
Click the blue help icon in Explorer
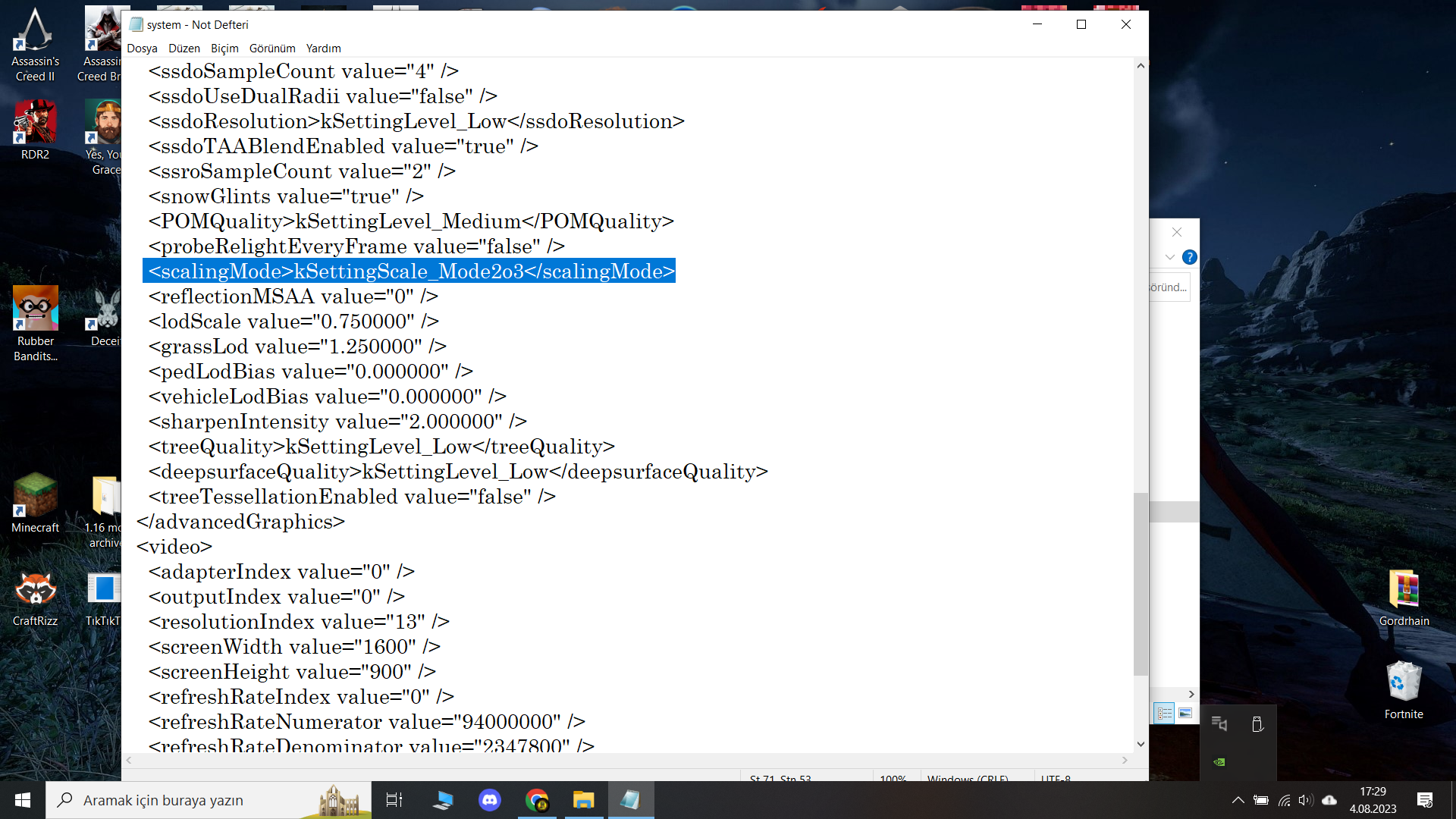[x=1189, y=257]
